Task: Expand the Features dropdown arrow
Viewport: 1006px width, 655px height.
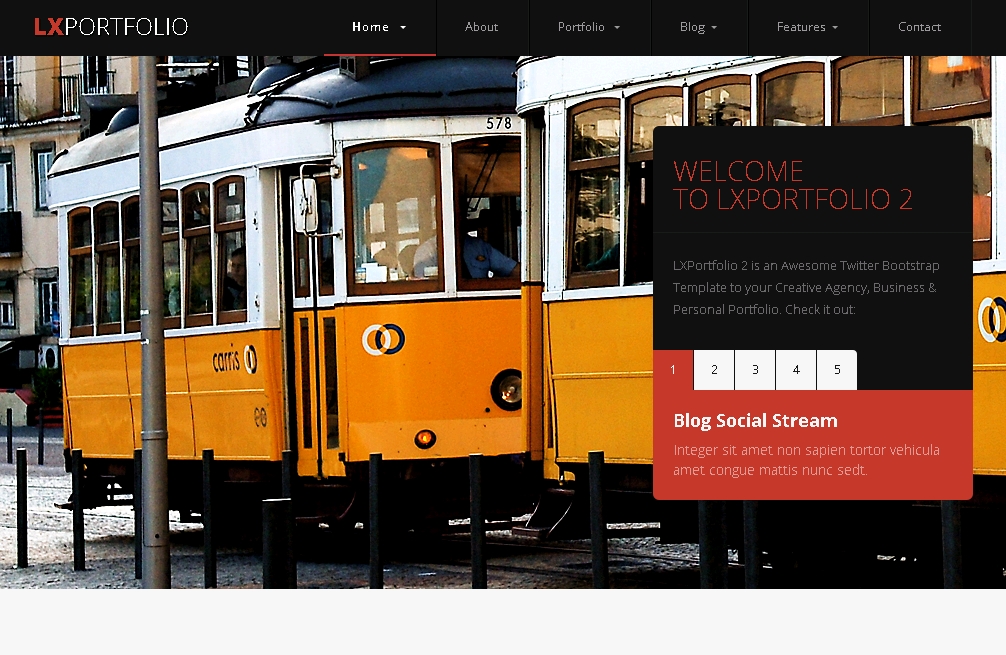Action: coord(835,28)
